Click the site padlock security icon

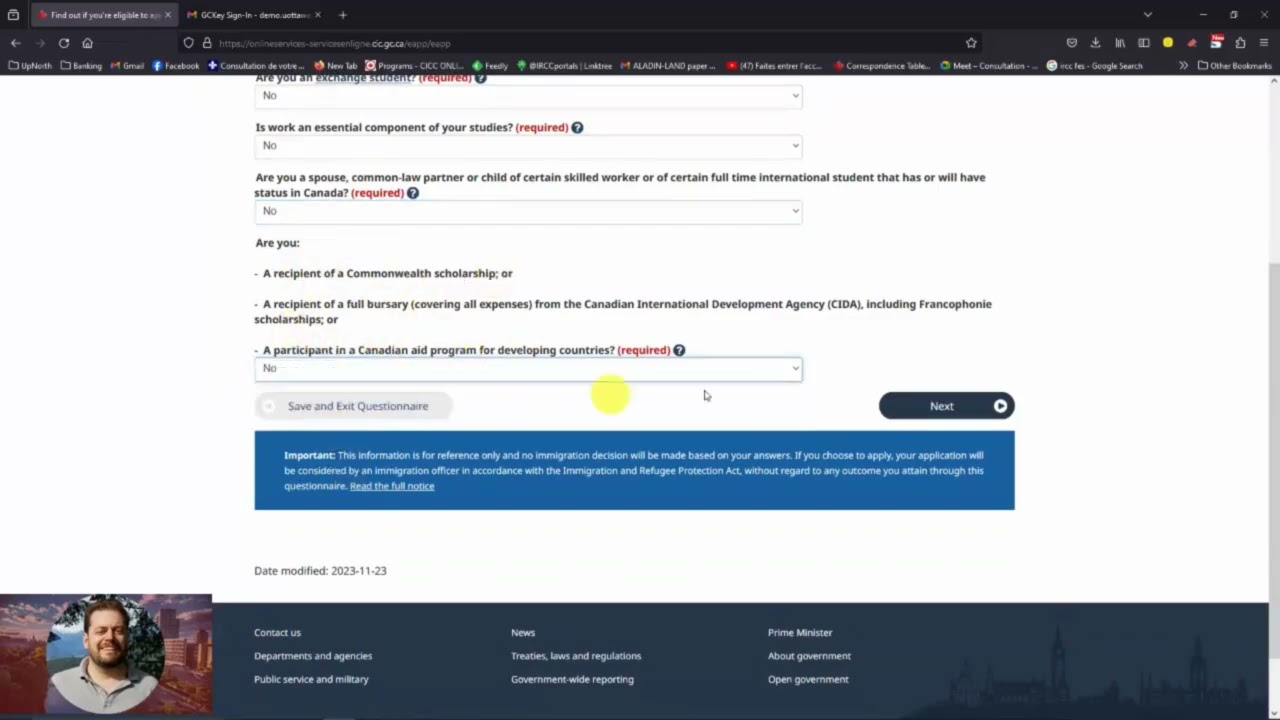click(207, 43)
